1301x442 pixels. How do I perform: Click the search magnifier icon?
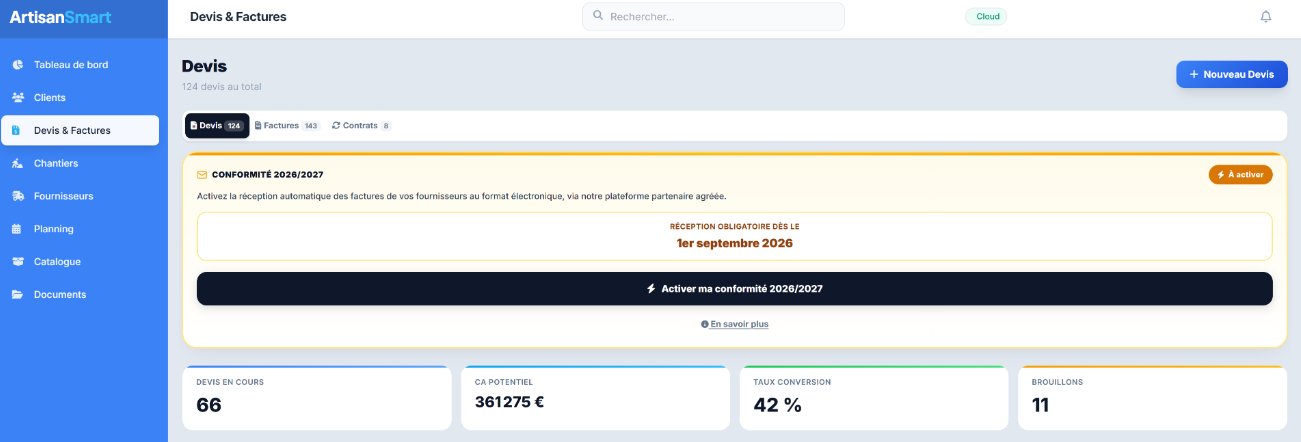598,16
